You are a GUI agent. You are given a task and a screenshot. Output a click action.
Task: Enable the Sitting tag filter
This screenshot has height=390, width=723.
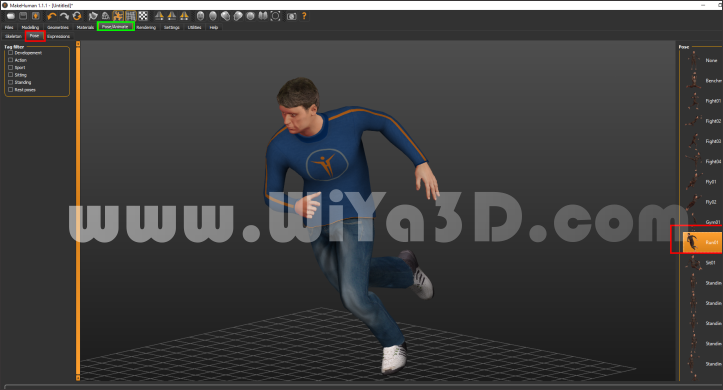point(11,75)
